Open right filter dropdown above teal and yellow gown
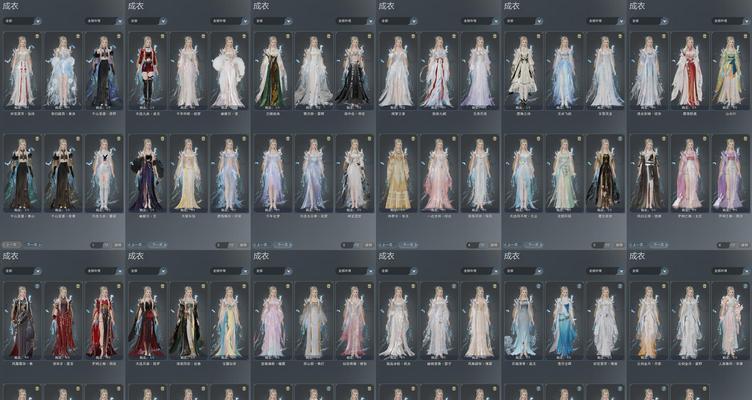 pos(229,271)
